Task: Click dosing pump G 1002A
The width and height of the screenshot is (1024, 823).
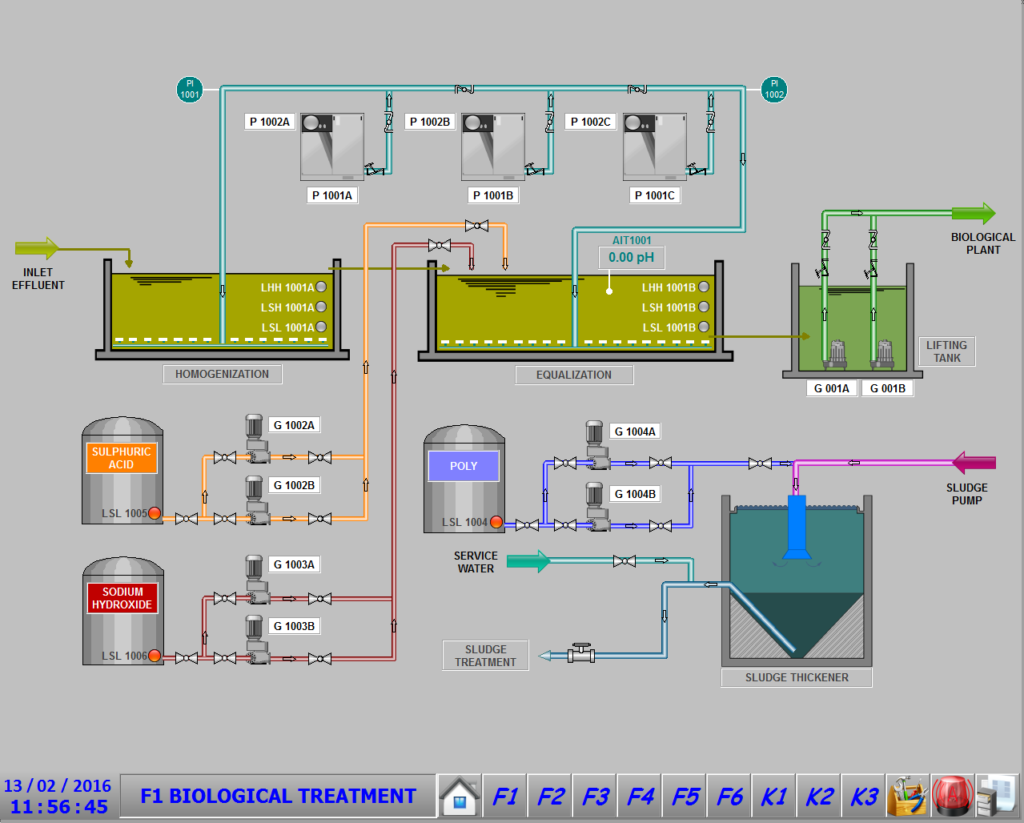Action: tap(257, 438)
